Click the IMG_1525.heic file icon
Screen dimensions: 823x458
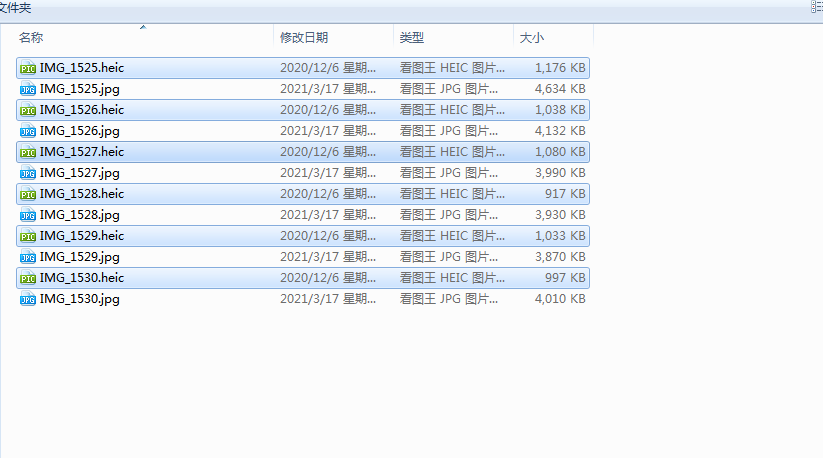[28, 68]
